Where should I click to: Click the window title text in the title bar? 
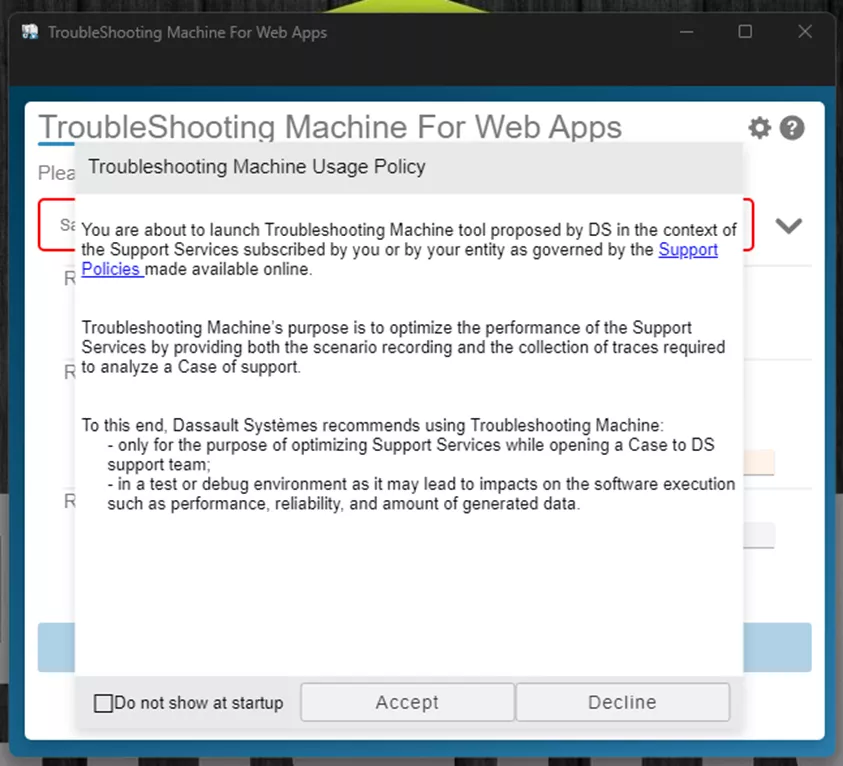188,32
